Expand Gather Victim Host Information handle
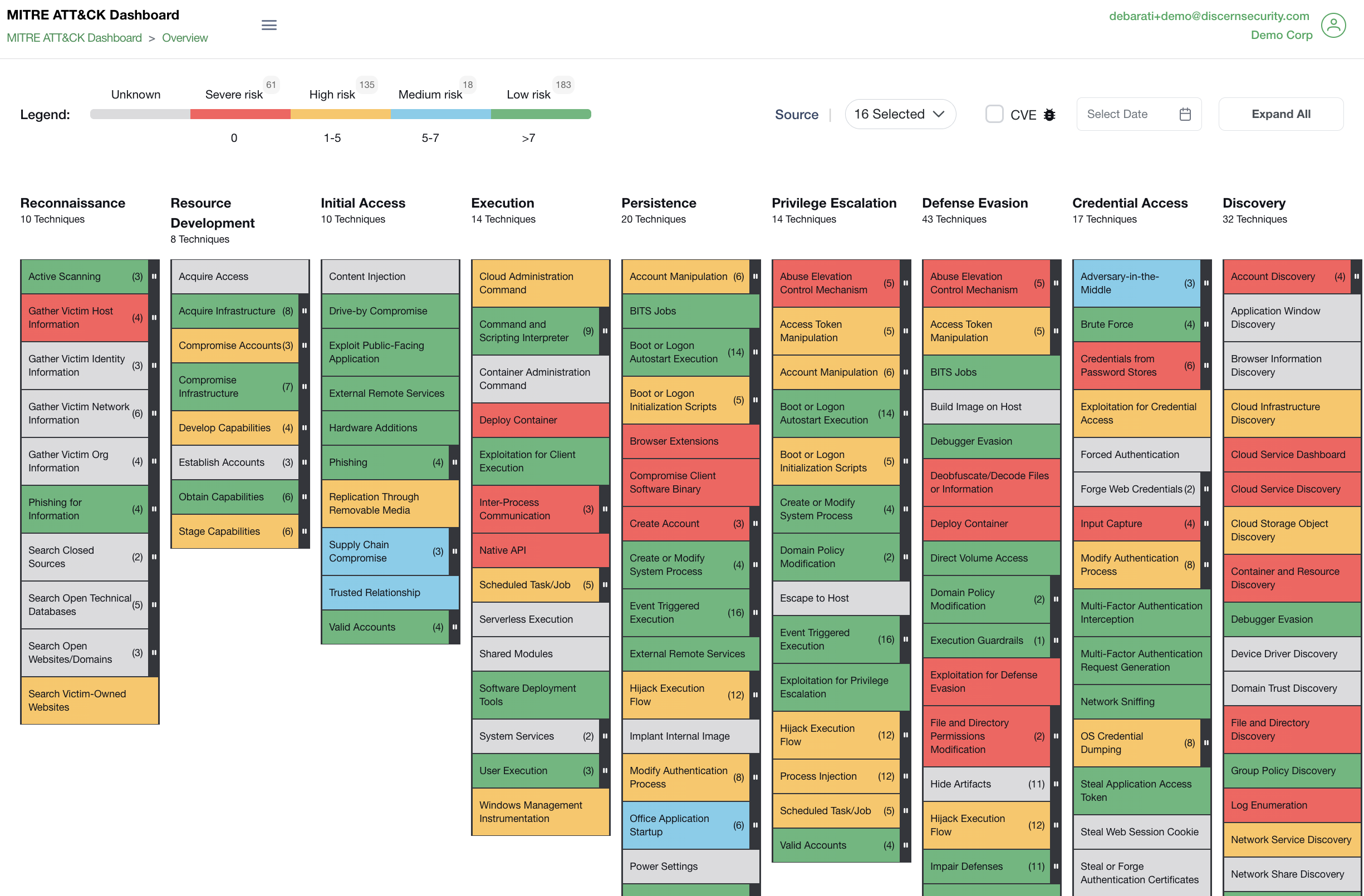The width and height of the screenshot is (1364, 896). pos(154,318)
